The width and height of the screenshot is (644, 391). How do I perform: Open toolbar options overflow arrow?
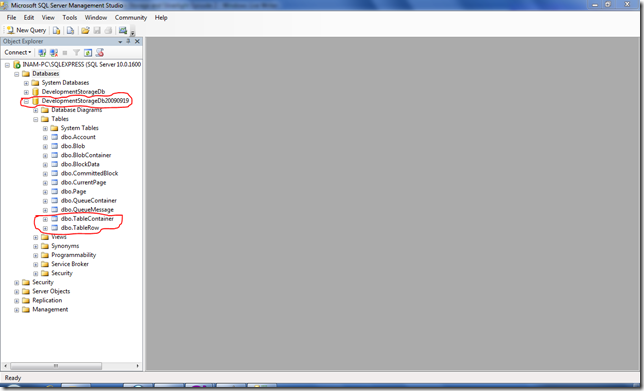[x=133, y=32]
